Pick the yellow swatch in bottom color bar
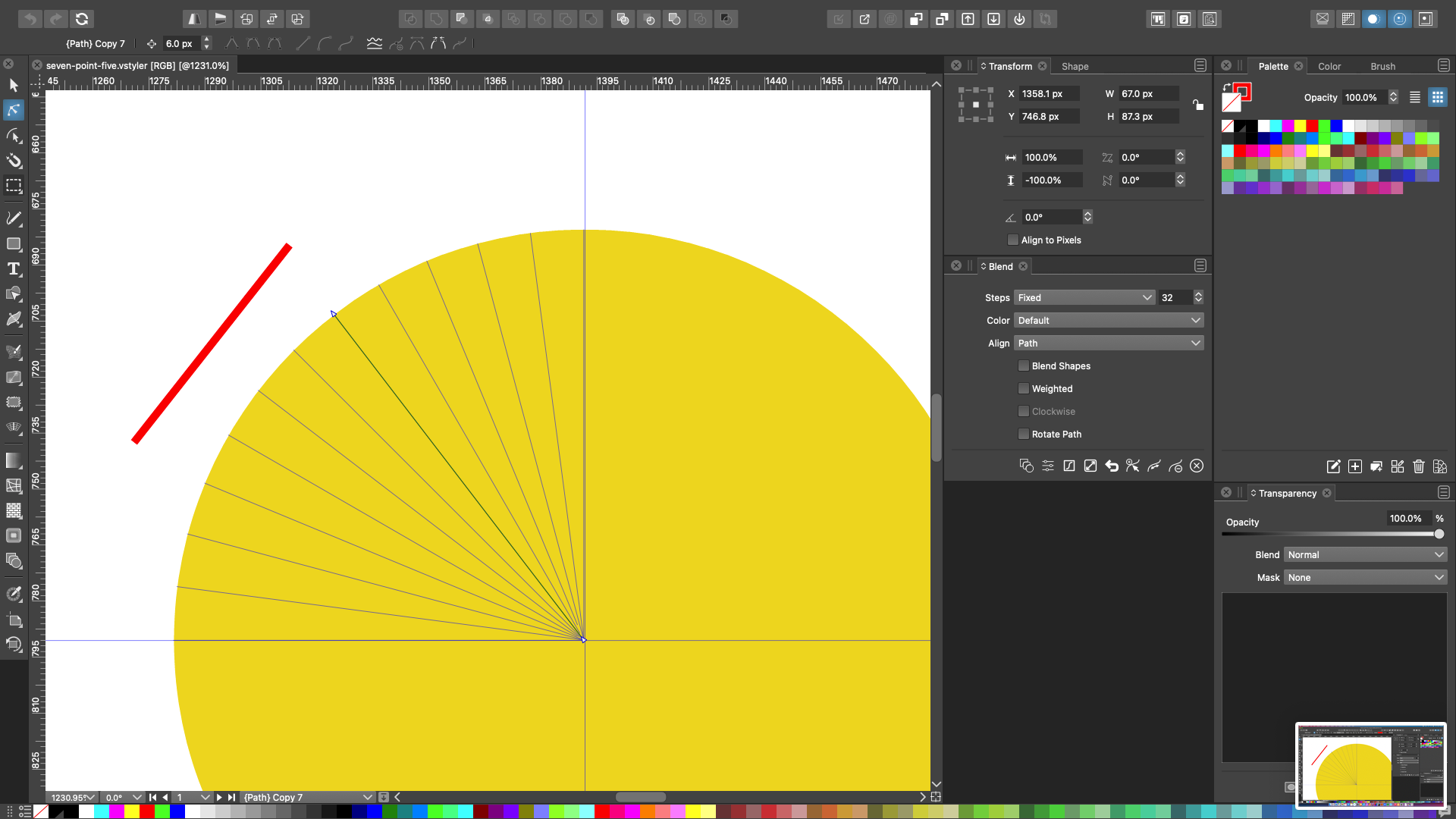The width and height of the screenshot is (1456, 819). pyautogui.click(x=131, y=812)
